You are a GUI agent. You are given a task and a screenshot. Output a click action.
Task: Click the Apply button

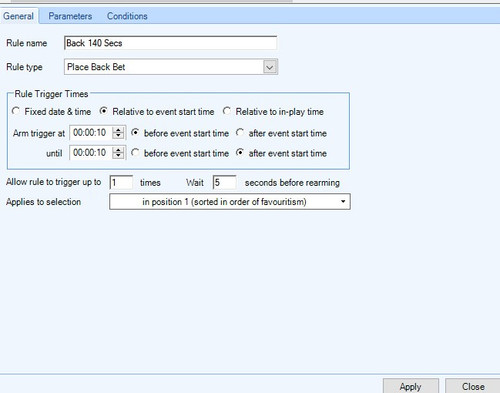(x=411, y=386)
